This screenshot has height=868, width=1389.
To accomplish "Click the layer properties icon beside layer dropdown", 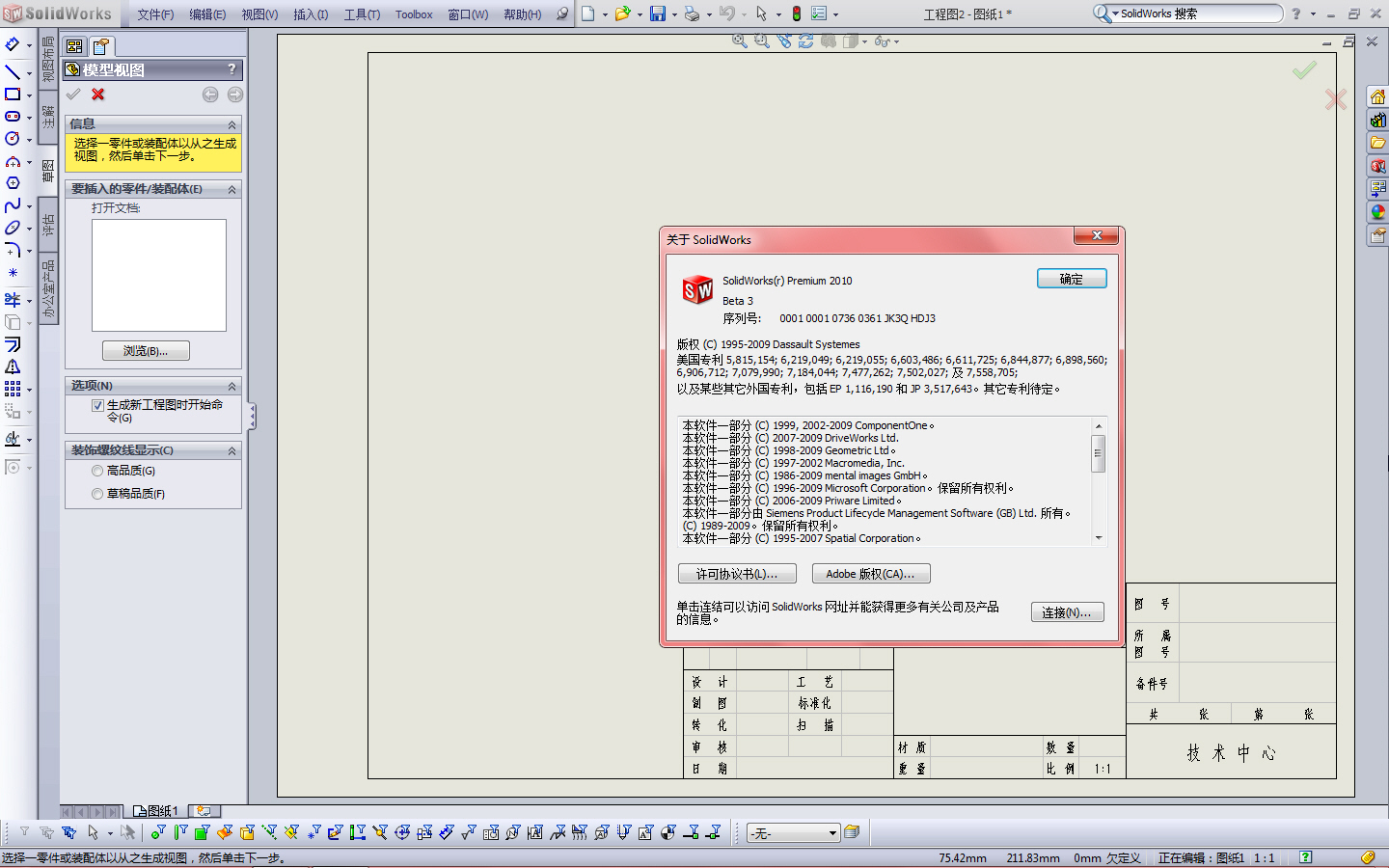I will pos(852,832).
